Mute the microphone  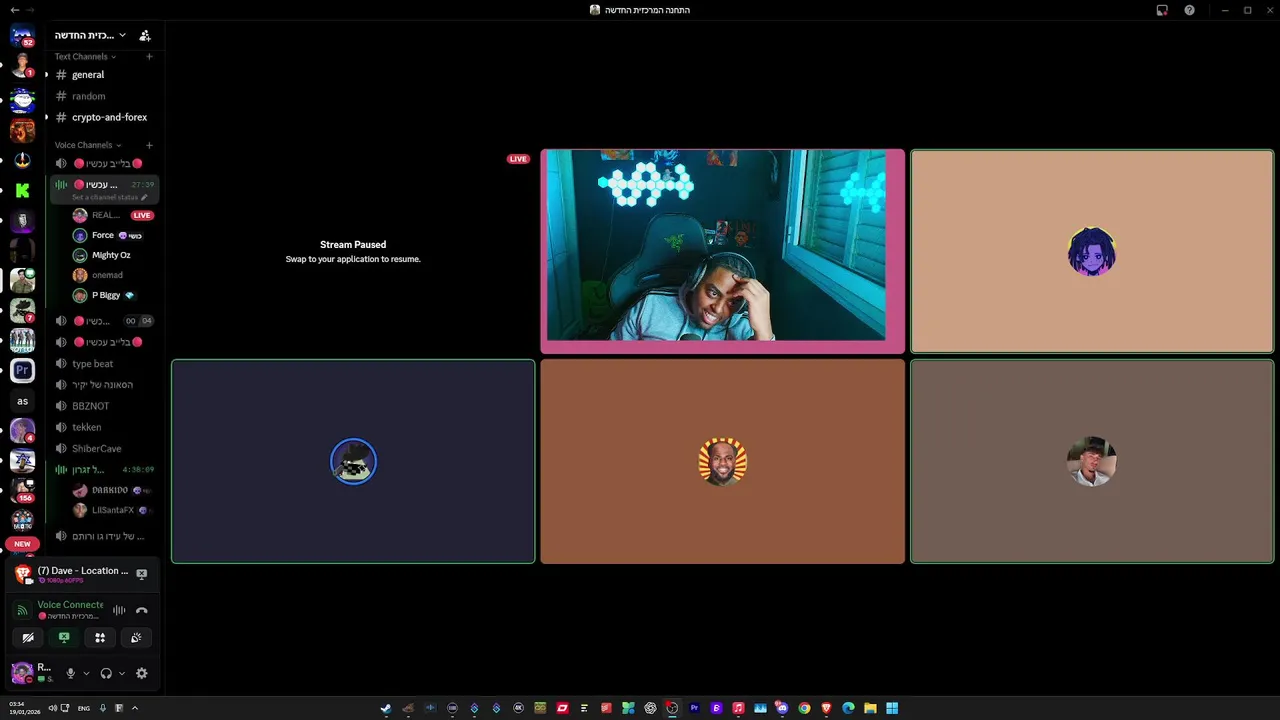click(70, 673)
